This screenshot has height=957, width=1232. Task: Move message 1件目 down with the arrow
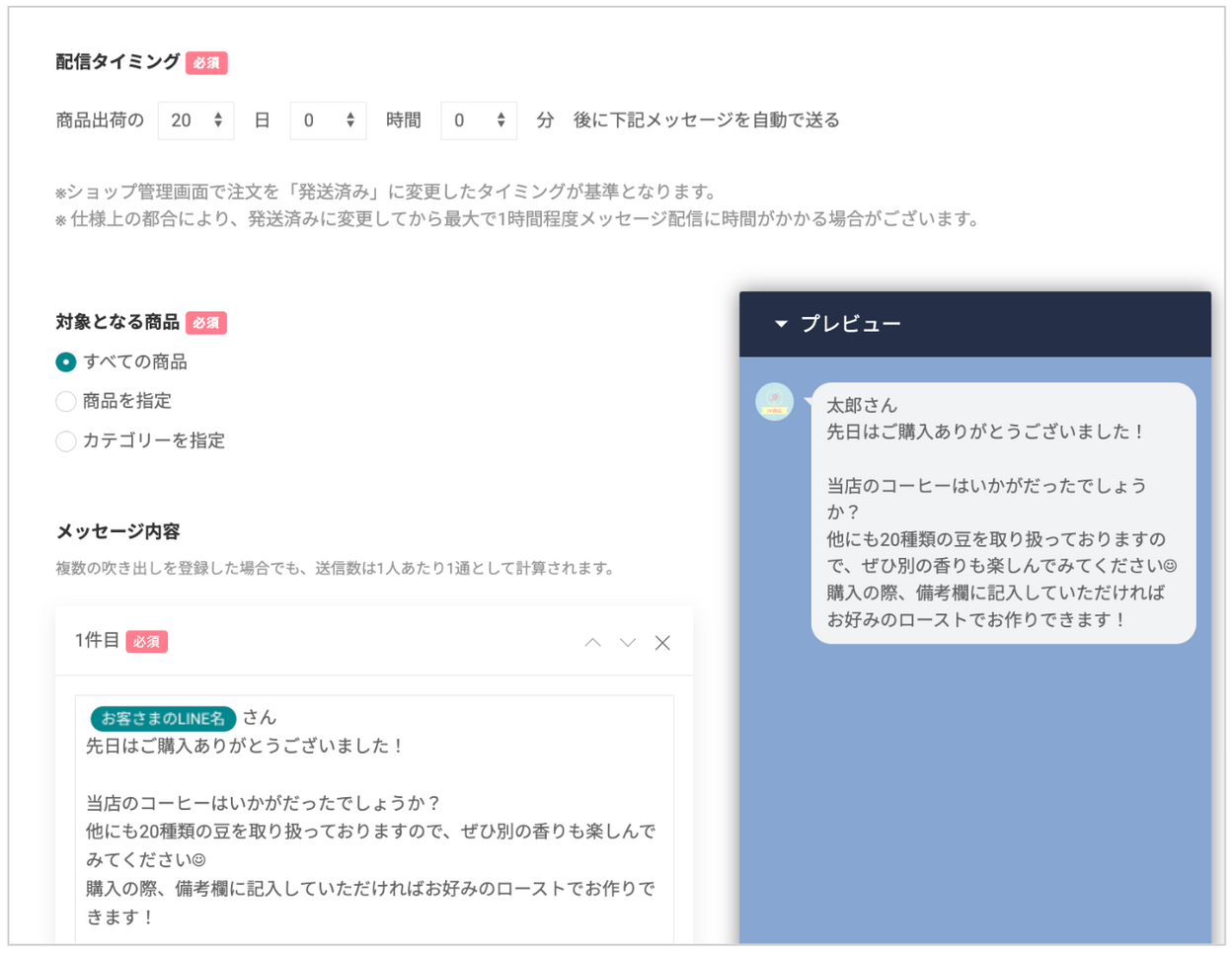pos(628,642)
